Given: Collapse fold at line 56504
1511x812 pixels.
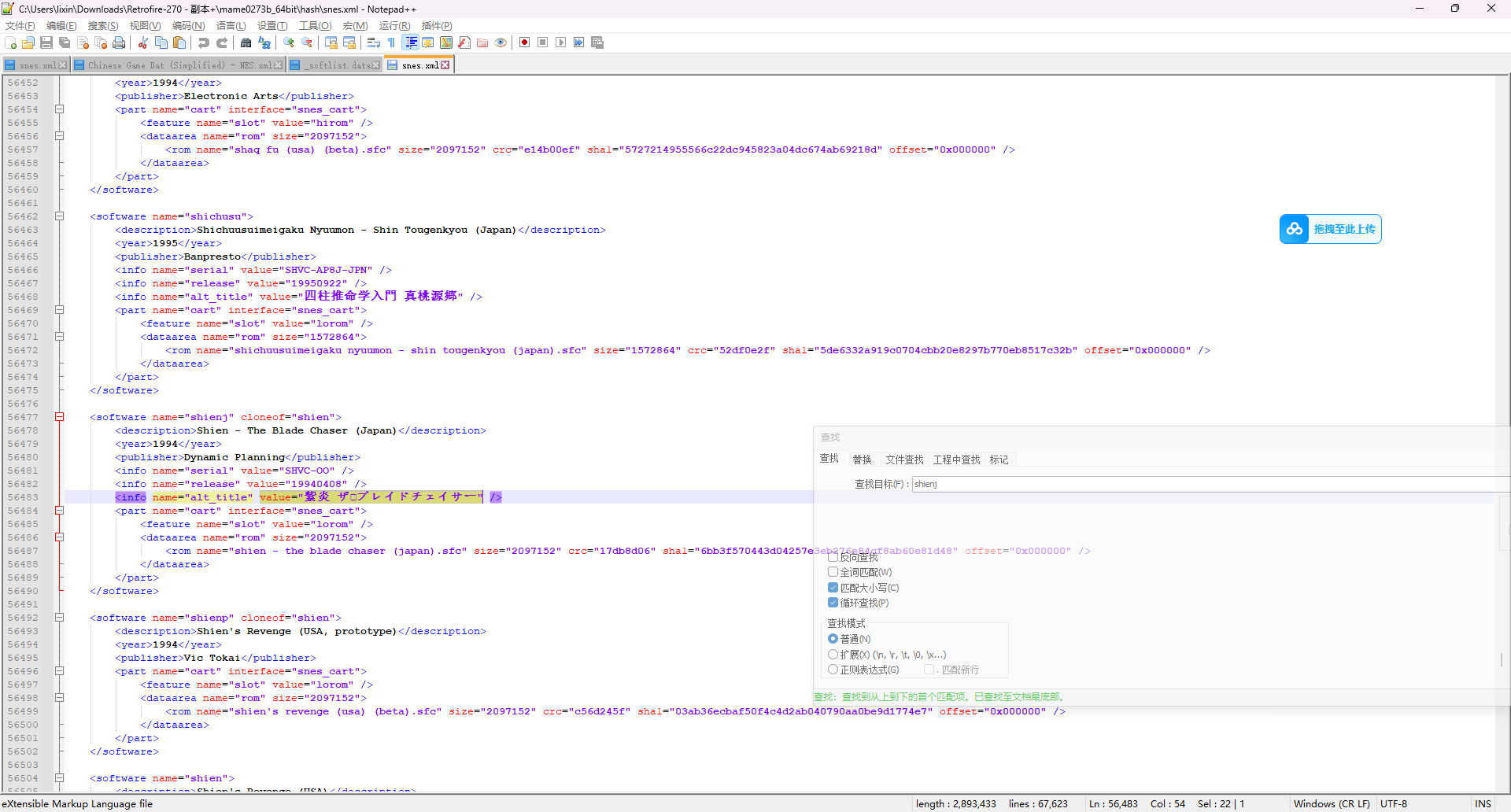Looking at the screenshot, I should (x=59, y=778).
